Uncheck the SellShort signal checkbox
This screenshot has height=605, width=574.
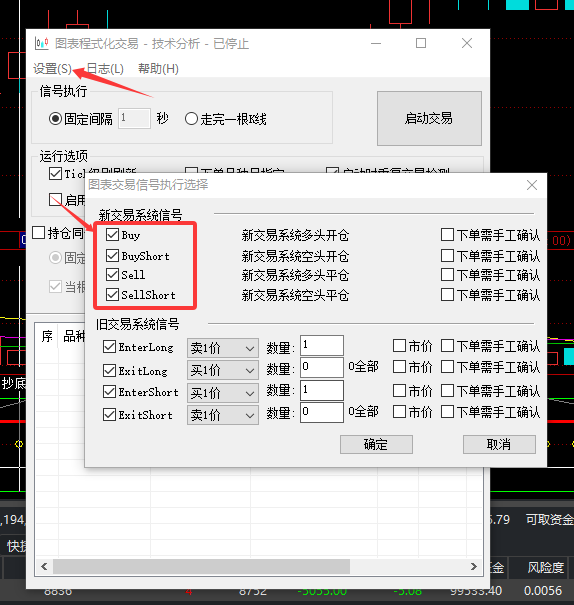tap(112, 294)
